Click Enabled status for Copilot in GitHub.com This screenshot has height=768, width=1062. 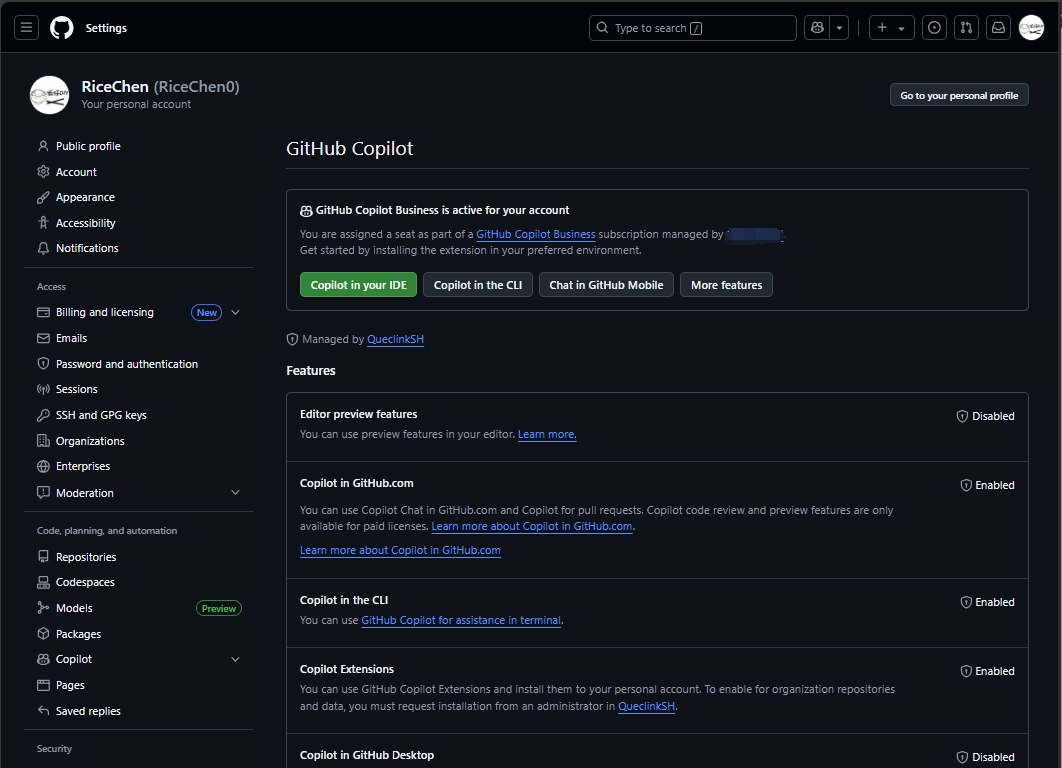pyautogui.click(x=987, y=486)
